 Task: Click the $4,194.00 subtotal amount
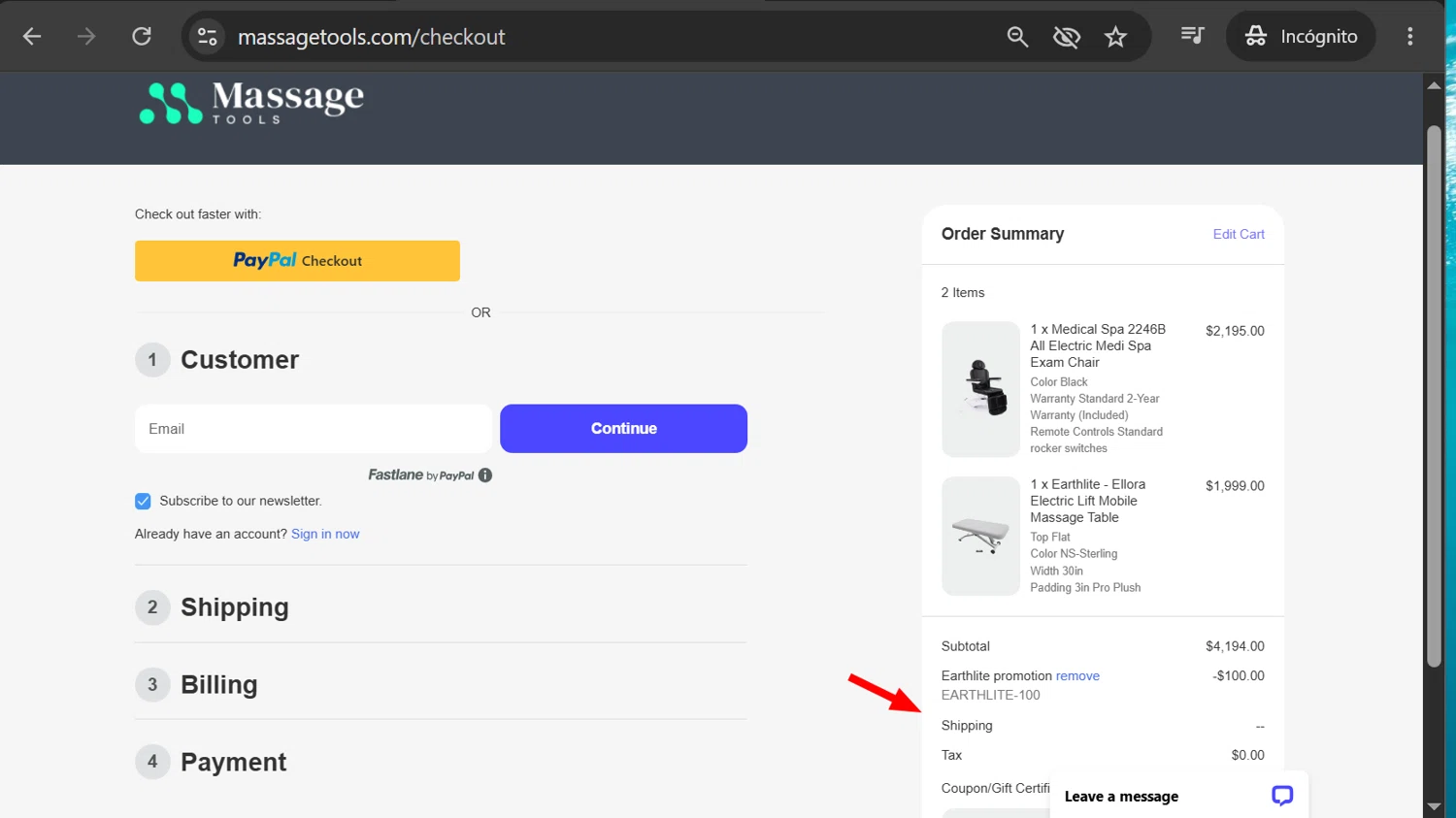(1235, 646)
